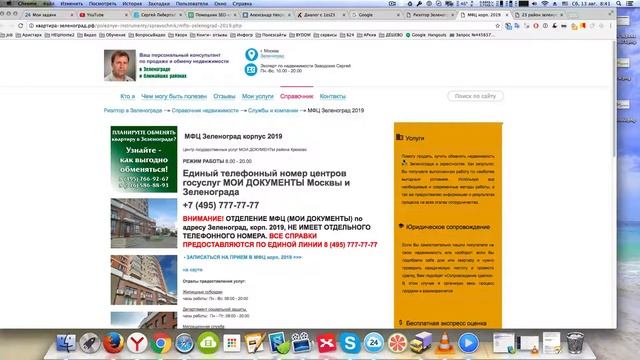The height and width of the screenshot is (360, 640).
Task: Launch Yandex Browser from the dock
Action: tap(137, 343)
